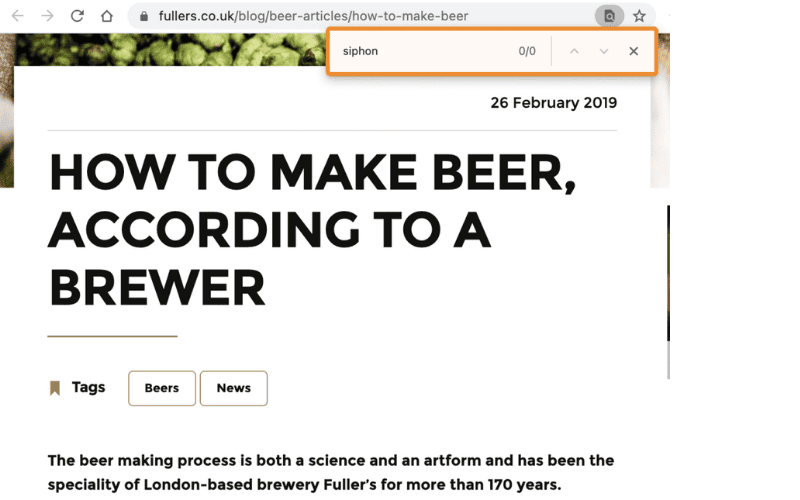View site info via the padlock icon

144,16
